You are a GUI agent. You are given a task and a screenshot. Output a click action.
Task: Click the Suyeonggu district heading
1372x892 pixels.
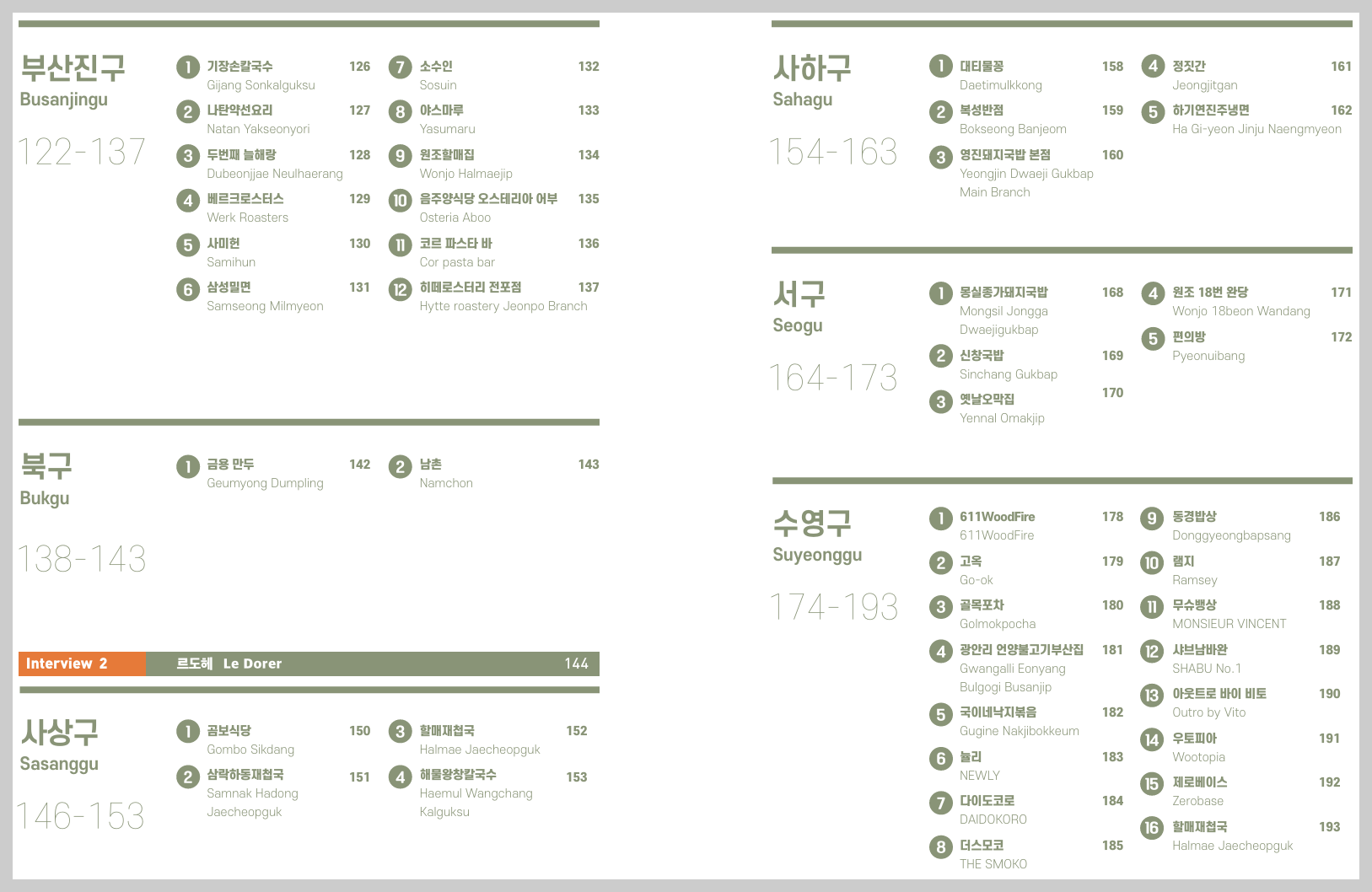click(817, 535)
